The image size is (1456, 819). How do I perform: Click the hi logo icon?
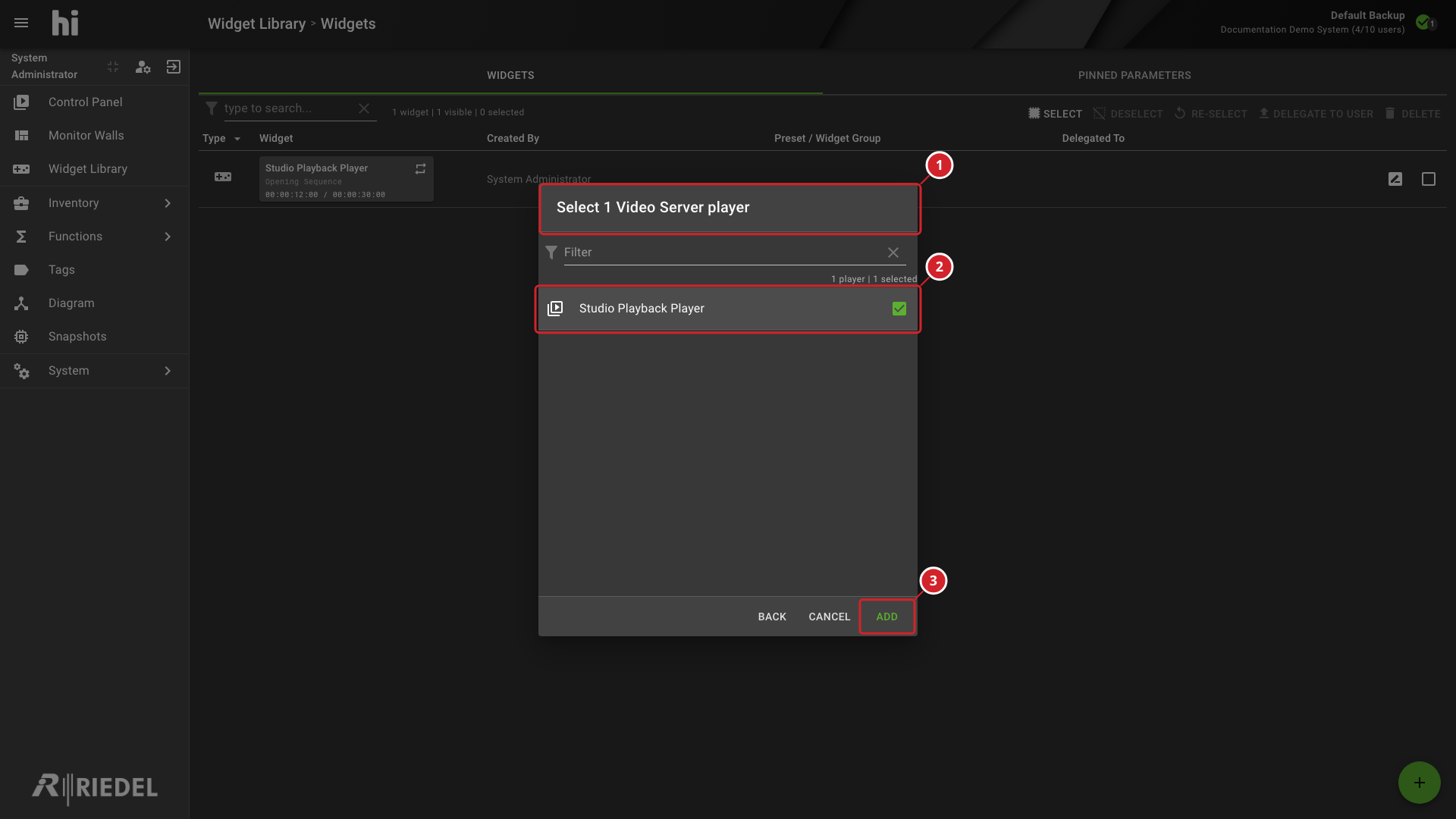[65, 23]
